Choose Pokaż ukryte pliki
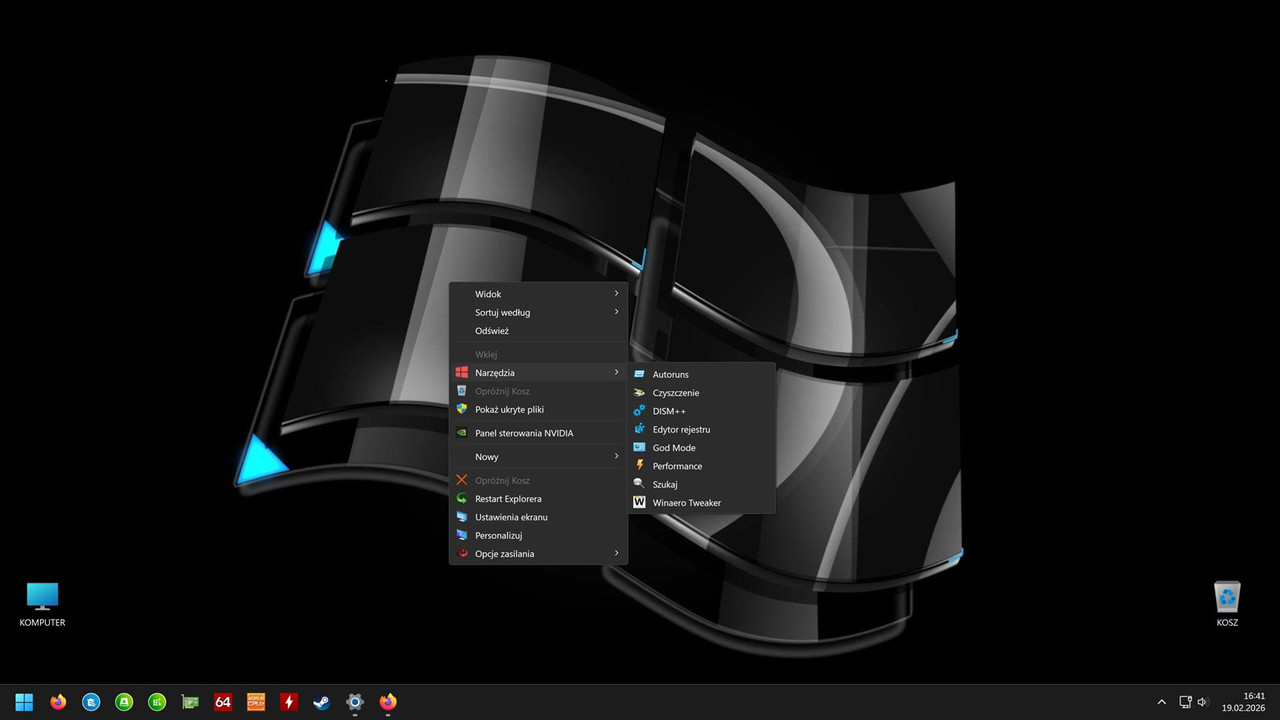 [x=538, y=409]
